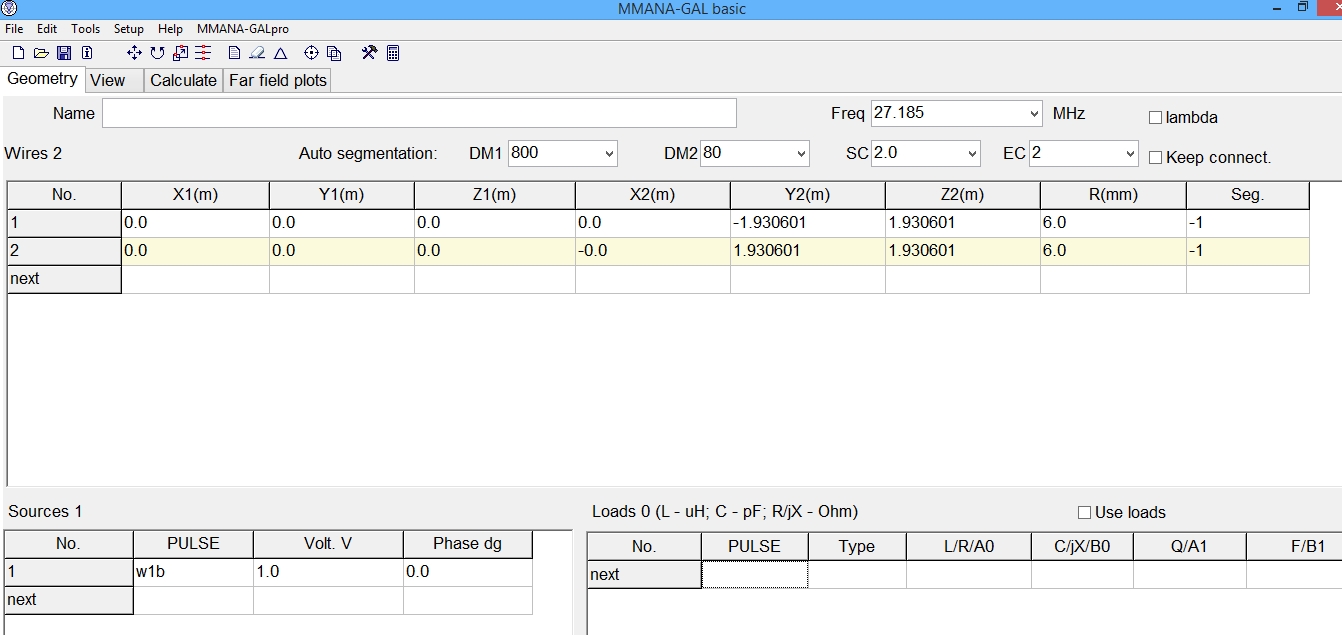Click Y2 cell 1.930601 in wire 2

[x=807, y=251]
